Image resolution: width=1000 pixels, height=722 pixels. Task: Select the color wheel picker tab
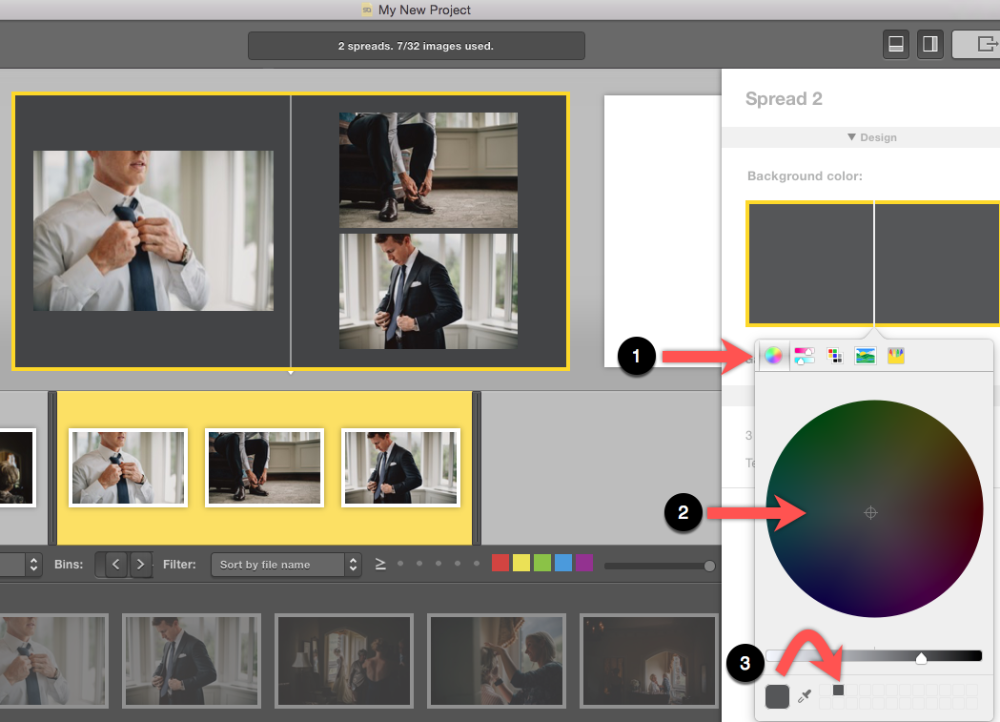pyautogui.click(x=773, y=355)
